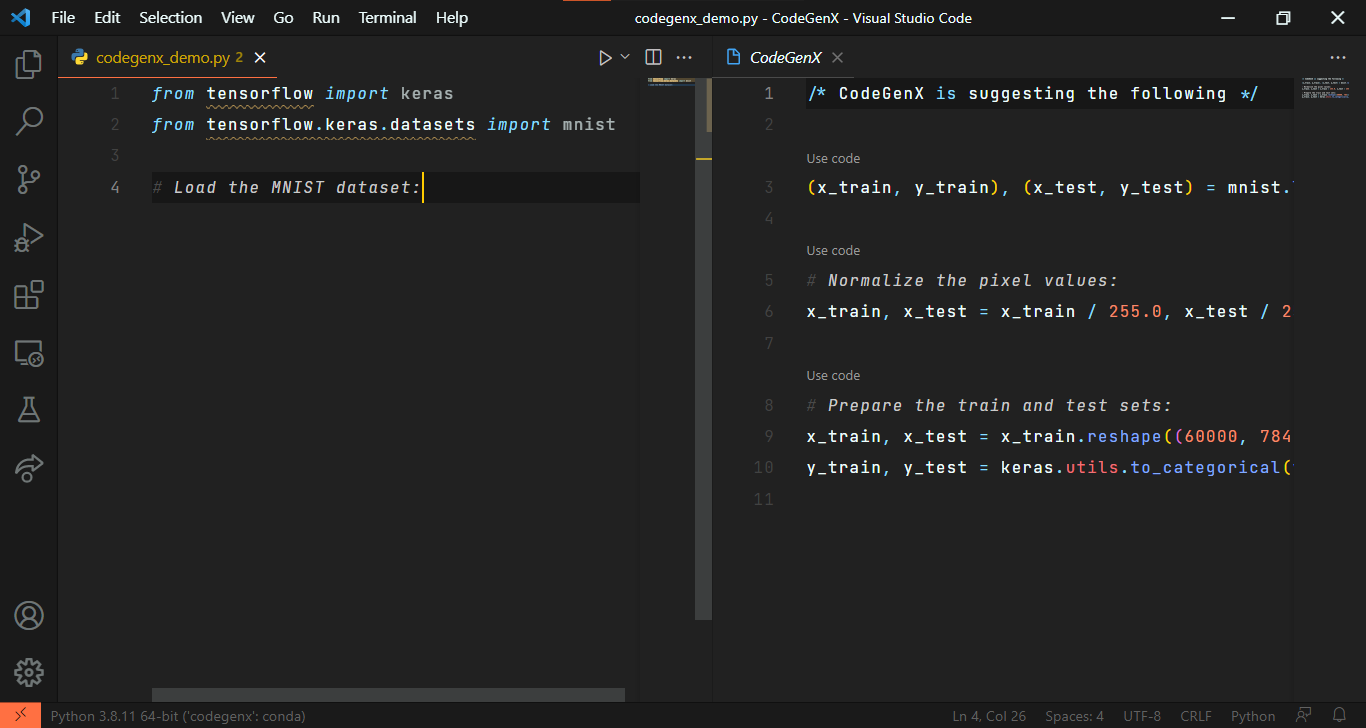The height and width of the screenshot is (728, 1366).
Task: Open the Accounts menu
Action: [28, 614]
